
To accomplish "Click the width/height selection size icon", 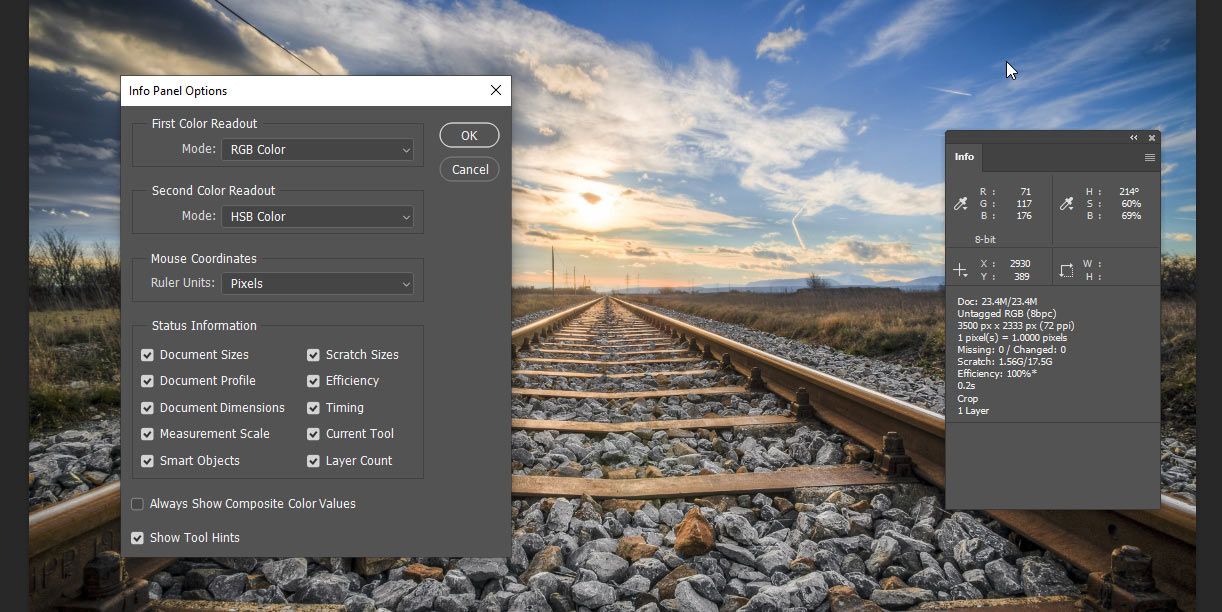I will click(x=1066, y=270).
